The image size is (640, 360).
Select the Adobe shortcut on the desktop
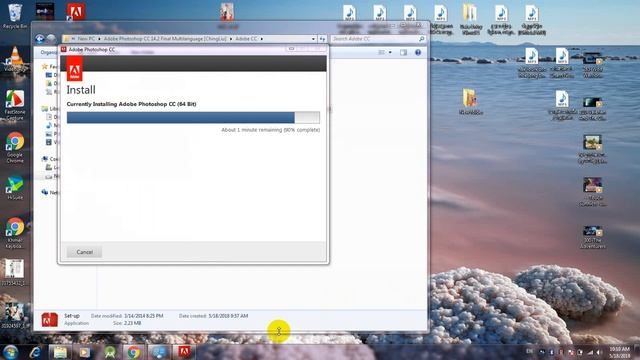[76, 13]
